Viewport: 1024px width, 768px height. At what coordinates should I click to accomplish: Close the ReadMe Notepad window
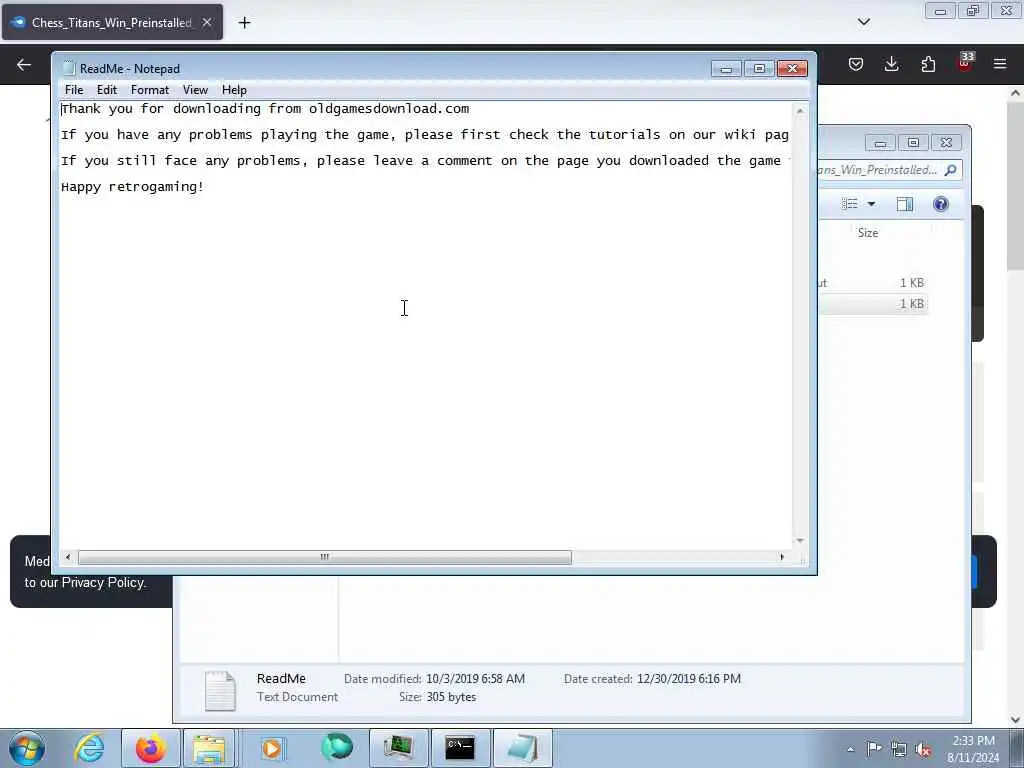[792, 69]
